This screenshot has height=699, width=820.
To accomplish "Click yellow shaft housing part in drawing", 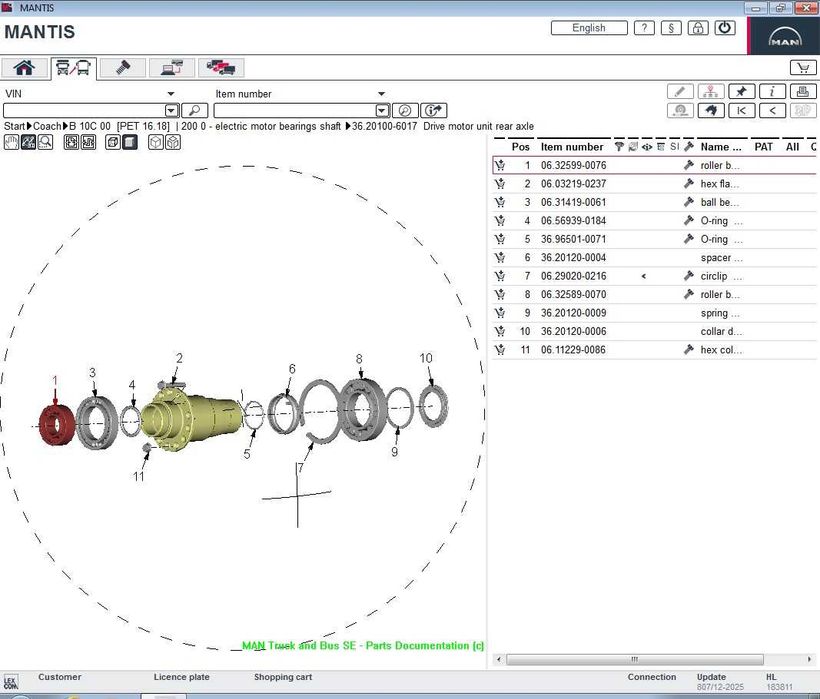I will (x=191, y=417).
